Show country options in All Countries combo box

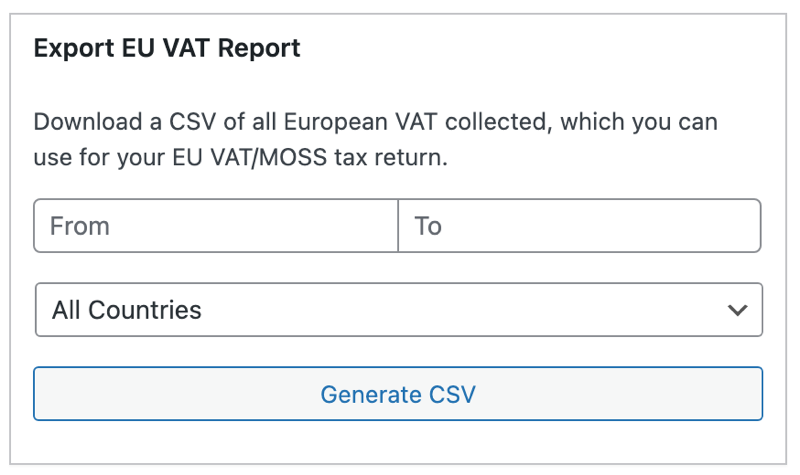[x=398, y=310]
